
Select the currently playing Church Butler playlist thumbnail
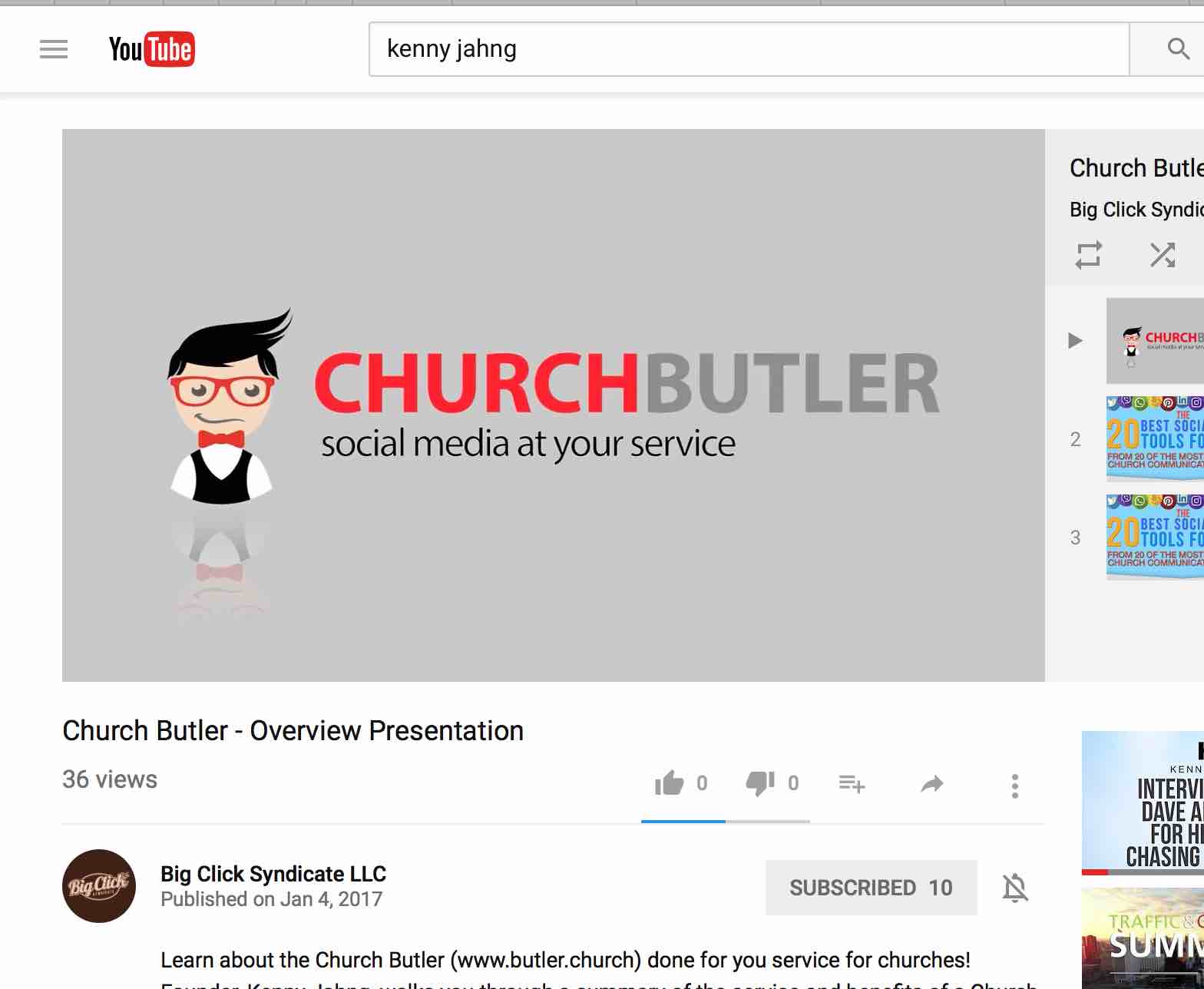[x=1155, y=341]
